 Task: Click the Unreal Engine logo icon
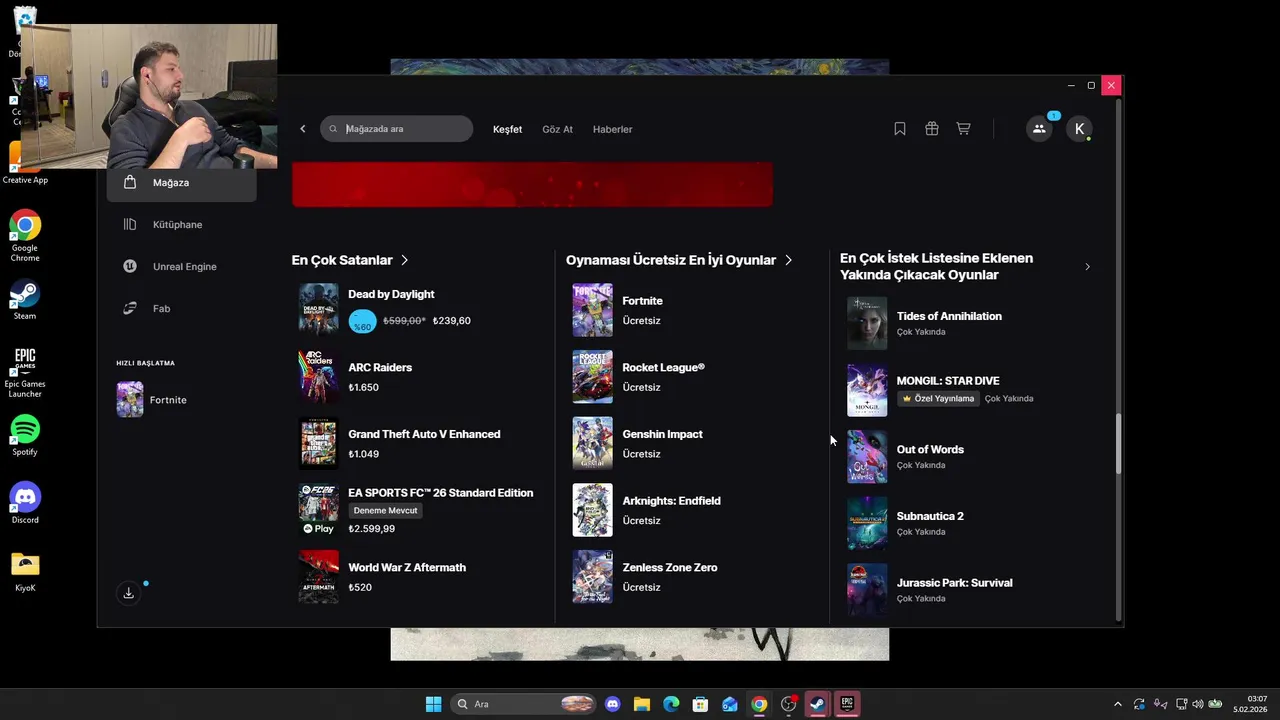[x=130, y=266]
